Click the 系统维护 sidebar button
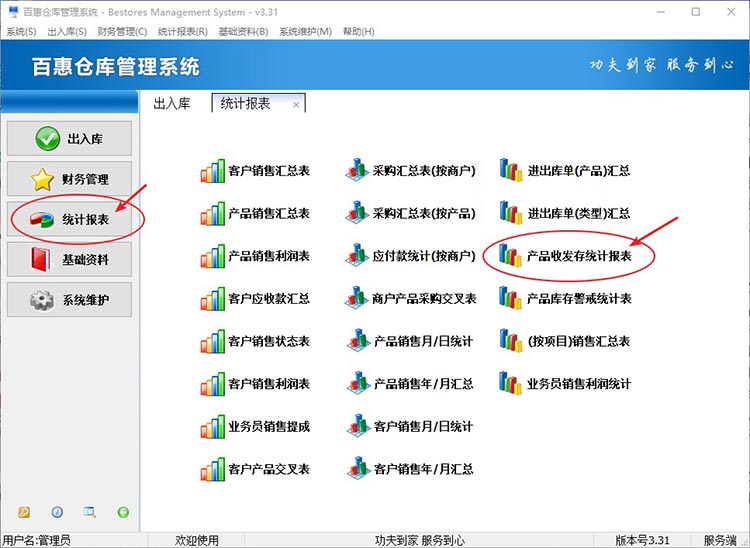 (x=69, y=299)
